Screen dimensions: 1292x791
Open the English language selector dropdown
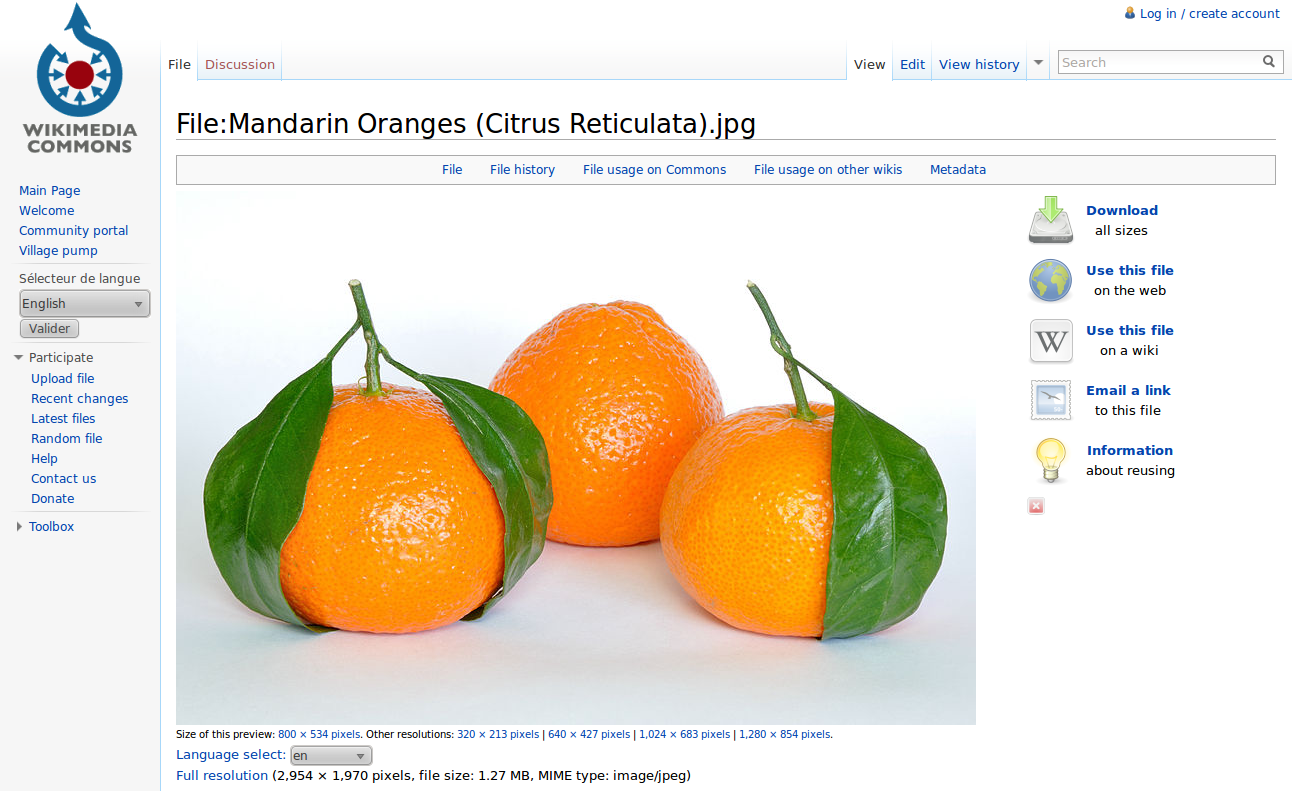pos(85,304)
